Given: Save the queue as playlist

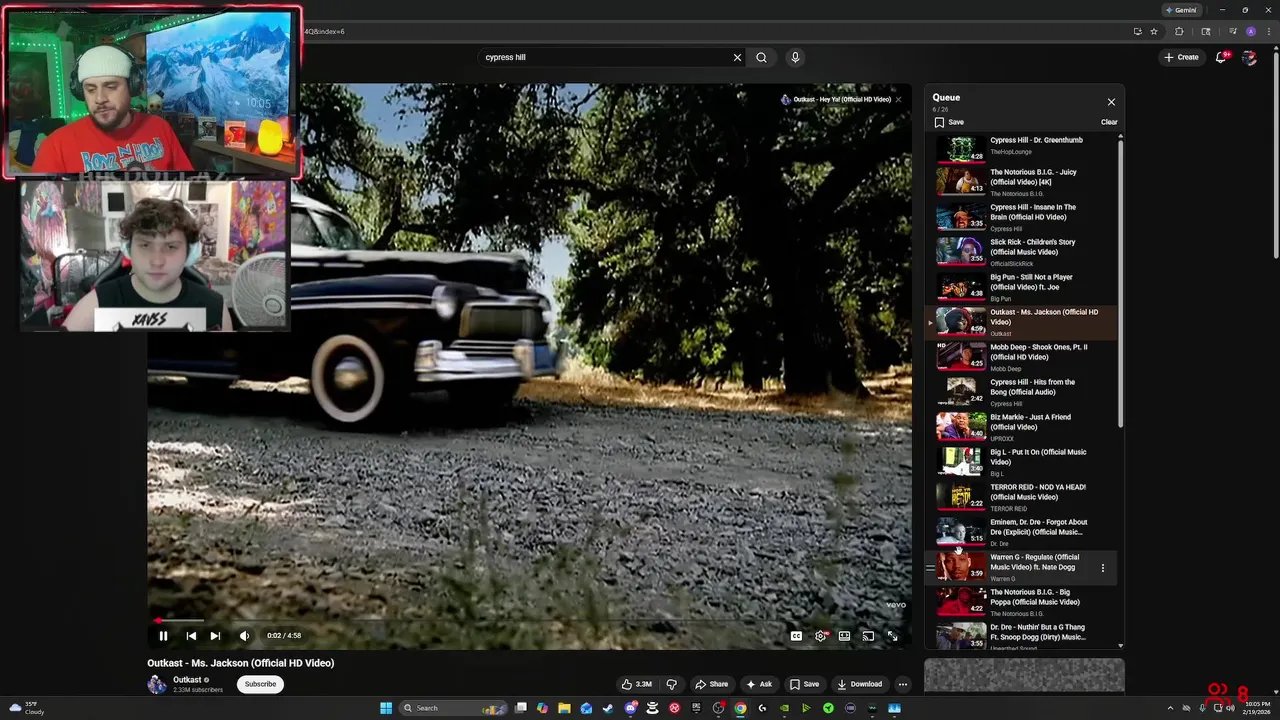Looking at the screenshot, I should click(x=949, y=122).
